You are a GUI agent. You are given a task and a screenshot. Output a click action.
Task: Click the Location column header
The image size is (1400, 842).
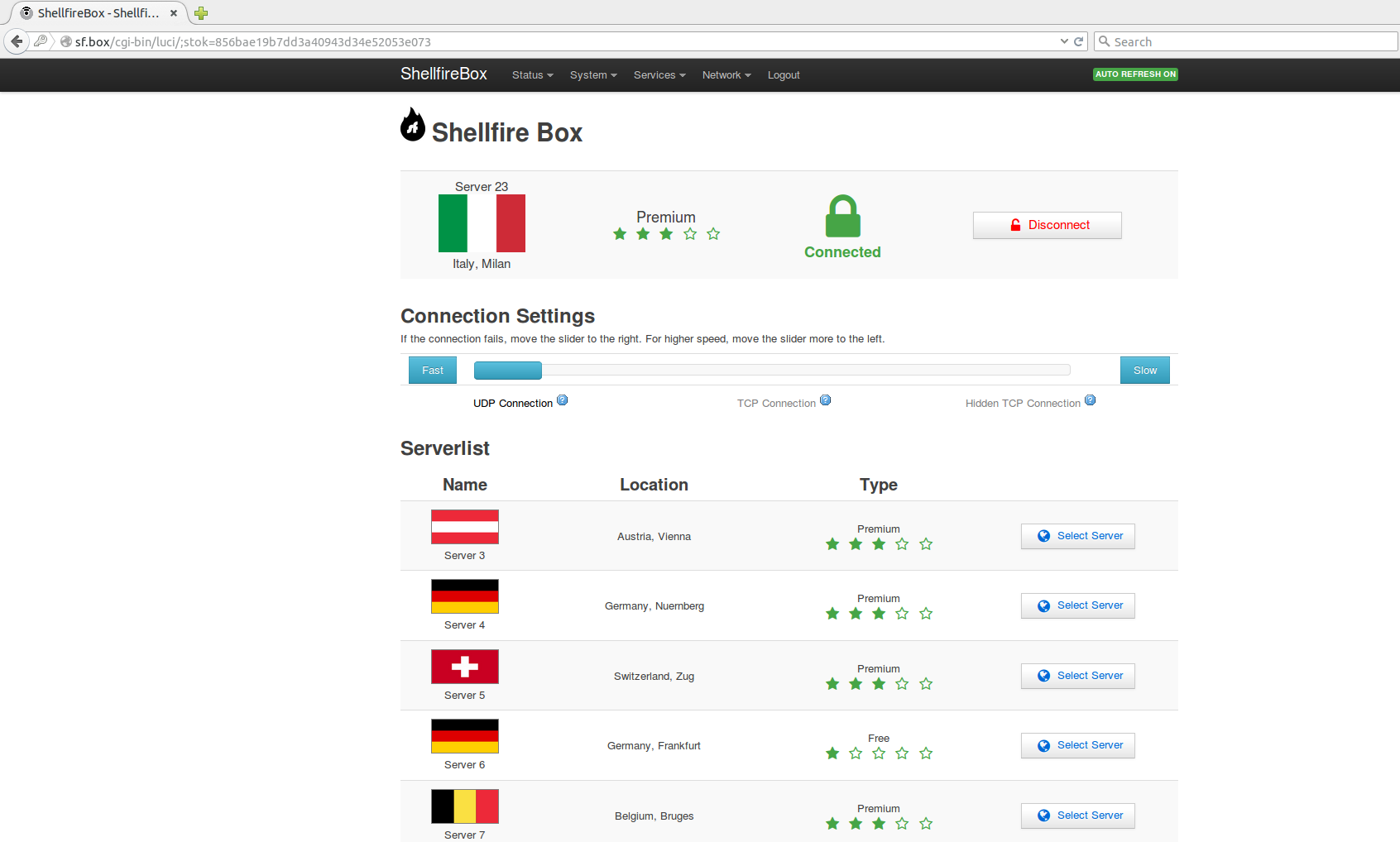tap(654, 485)
